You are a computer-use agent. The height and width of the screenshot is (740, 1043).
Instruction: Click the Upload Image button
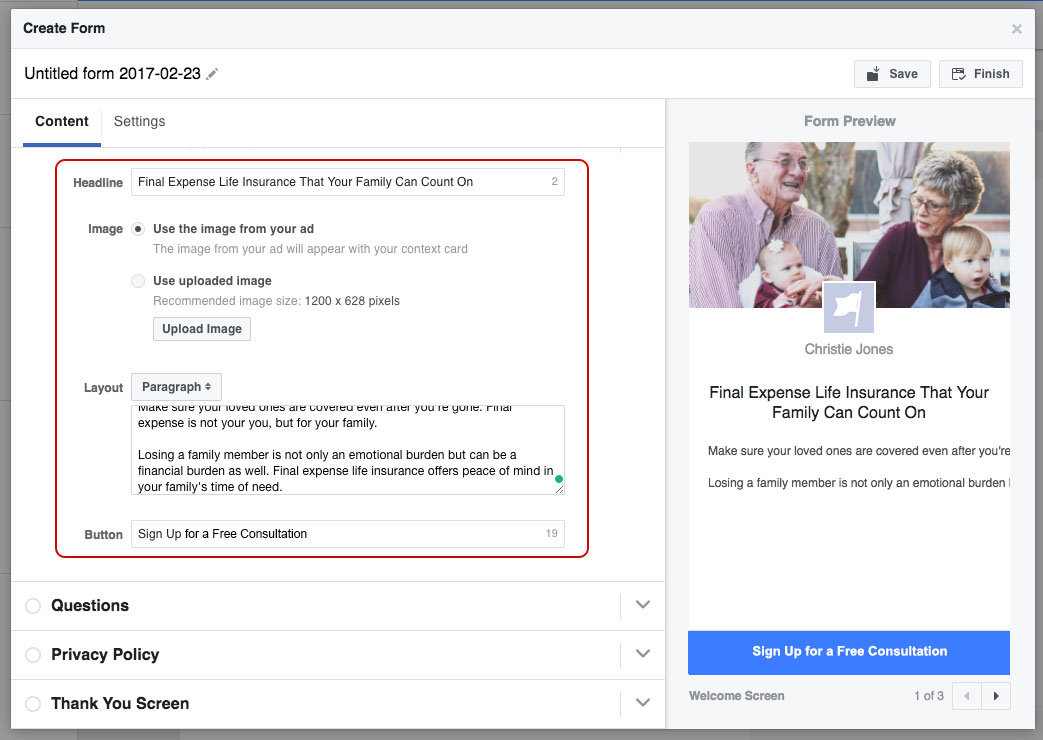point(202,329)
